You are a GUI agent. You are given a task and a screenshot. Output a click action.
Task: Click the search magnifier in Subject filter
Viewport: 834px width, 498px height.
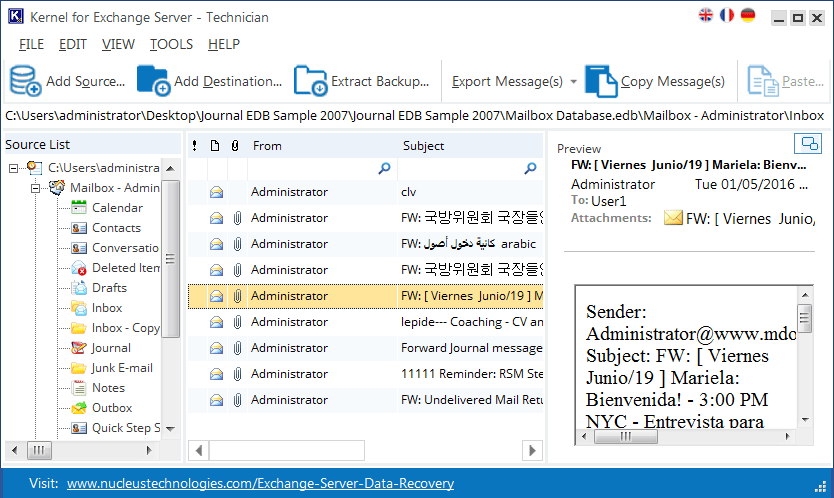pos(530,169)
